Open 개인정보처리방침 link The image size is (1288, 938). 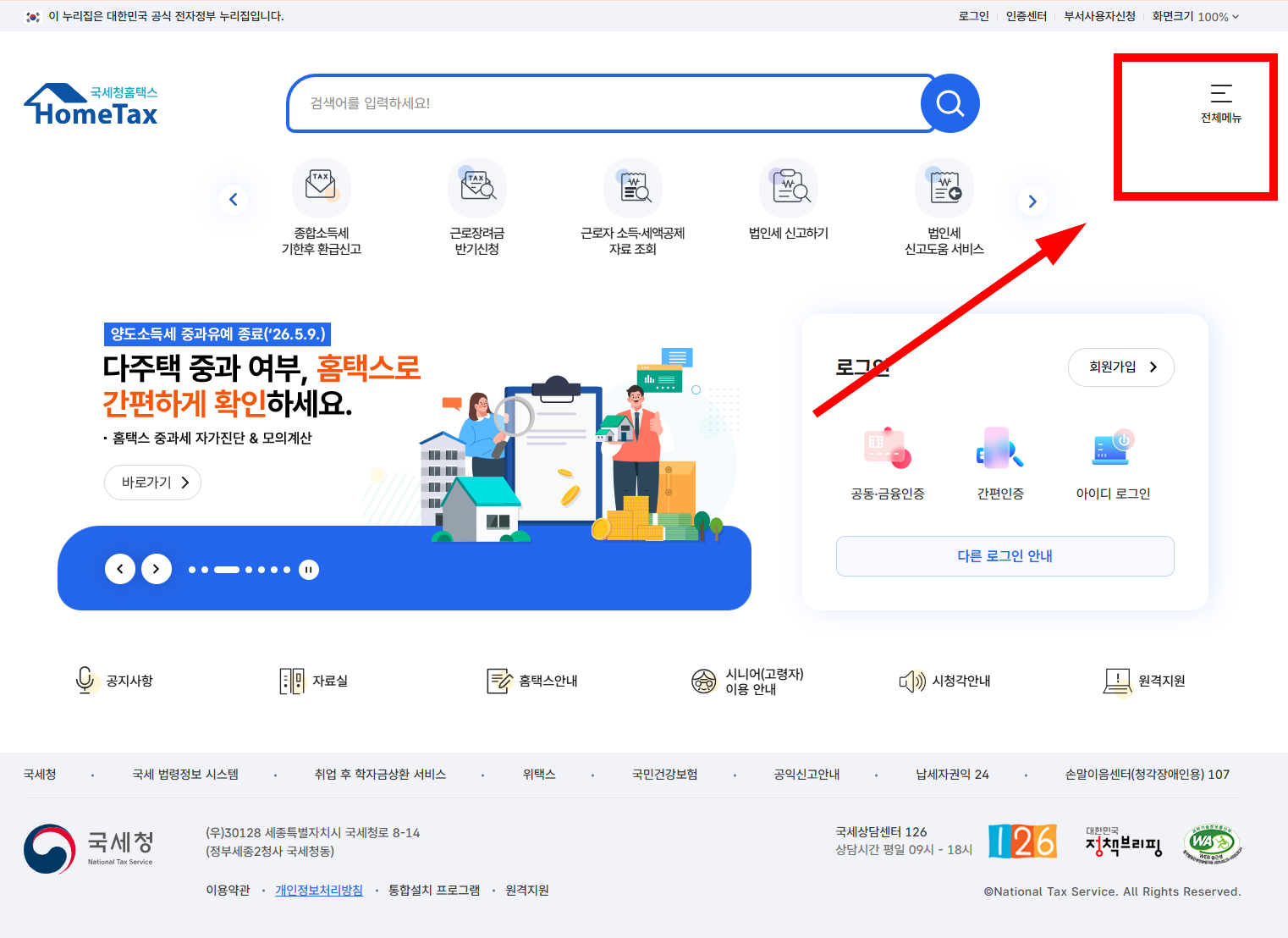click(x=319, y=890)
